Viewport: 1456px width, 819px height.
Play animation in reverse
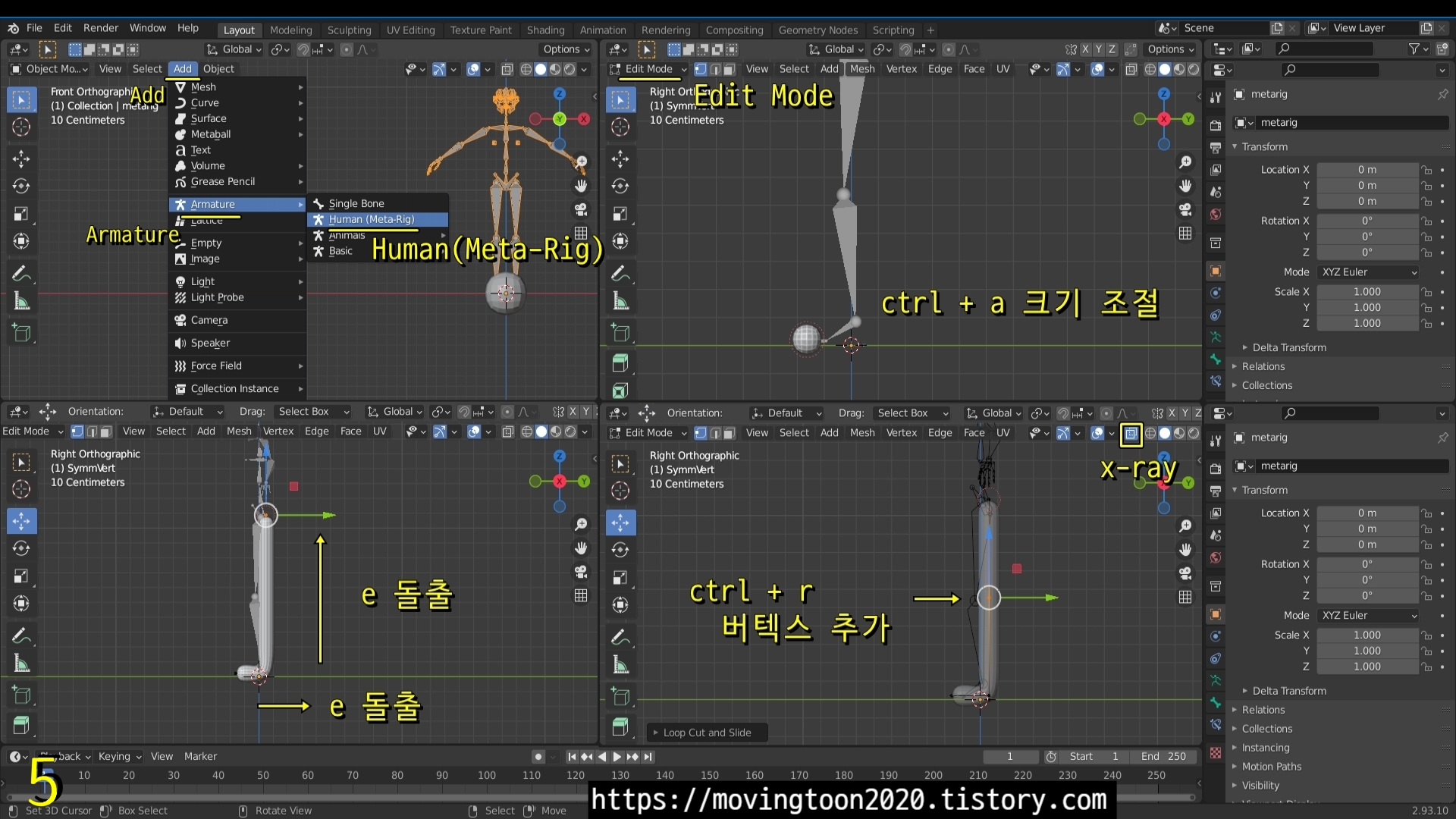tap(602, 756)
